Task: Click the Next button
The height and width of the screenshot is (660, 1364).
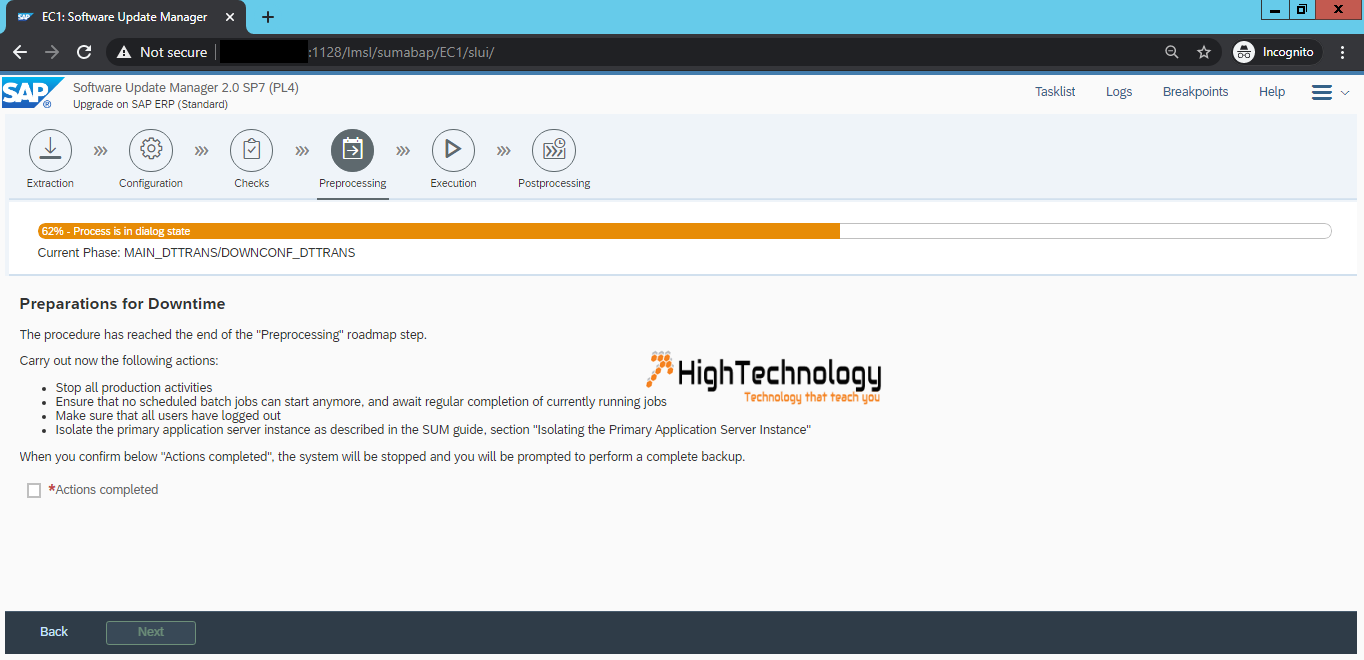Action: 151,632
